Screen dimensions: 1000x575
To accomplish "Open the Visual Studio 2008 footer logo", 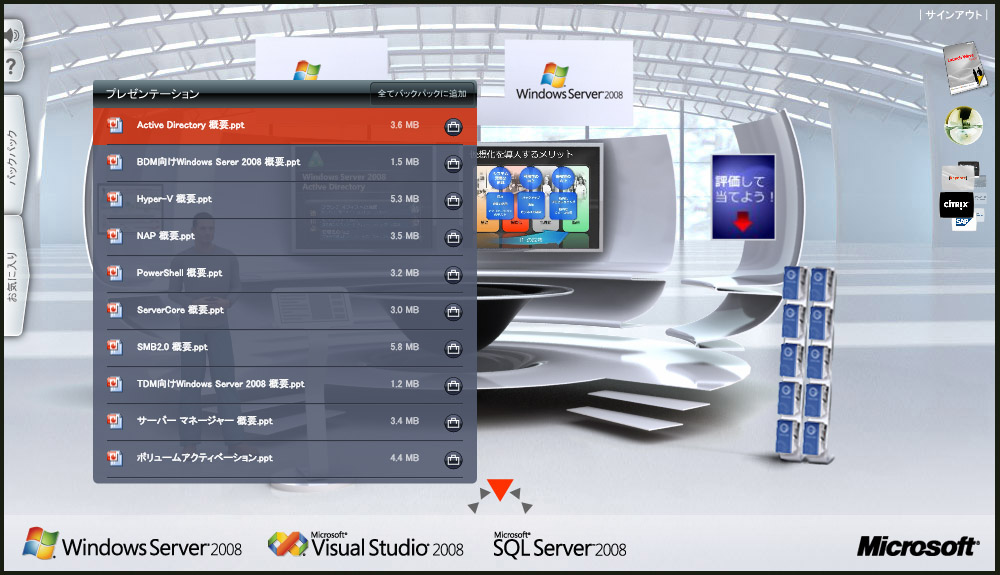I will tap(366, 545).
